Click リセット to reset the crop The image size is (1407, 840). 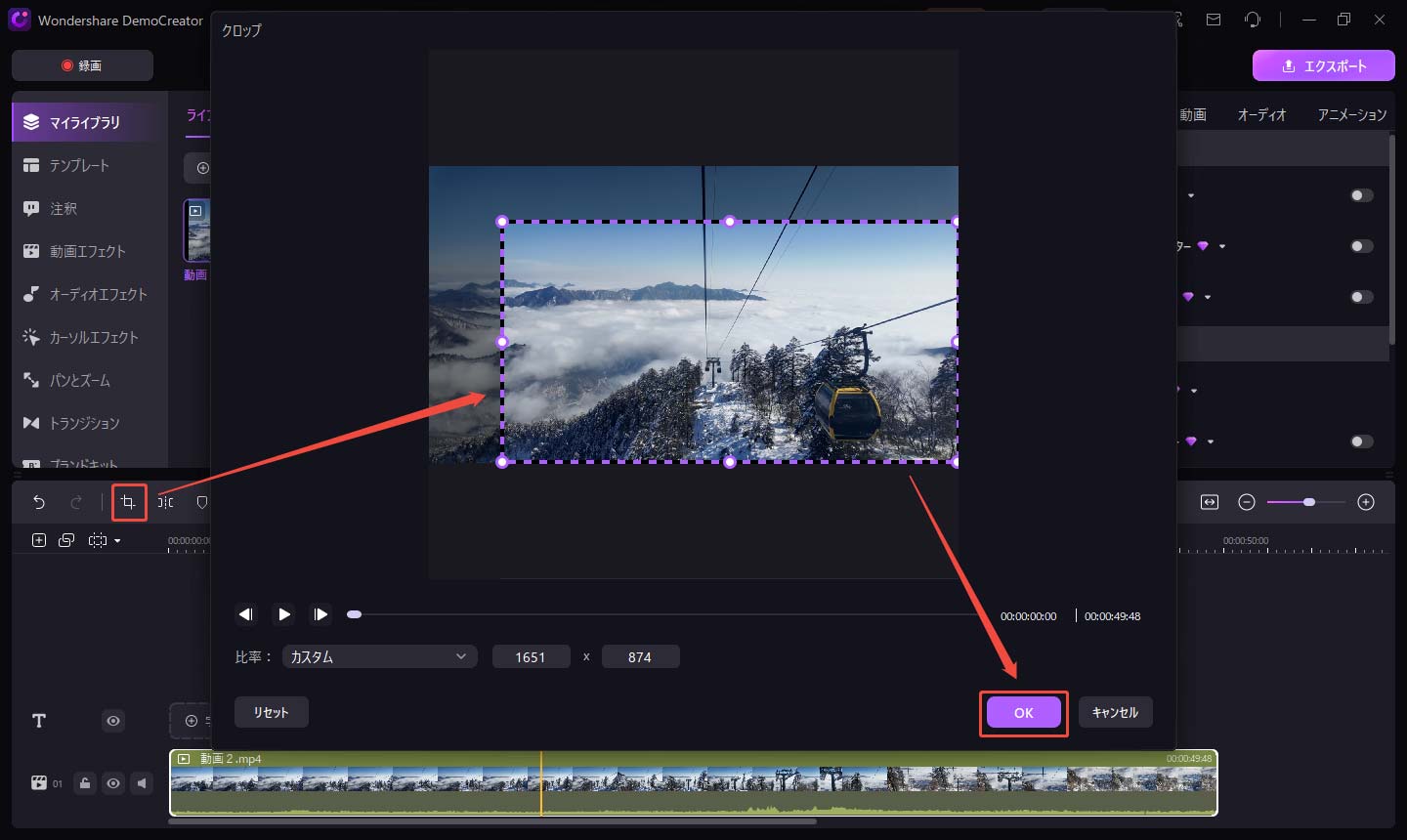[271, 712]
